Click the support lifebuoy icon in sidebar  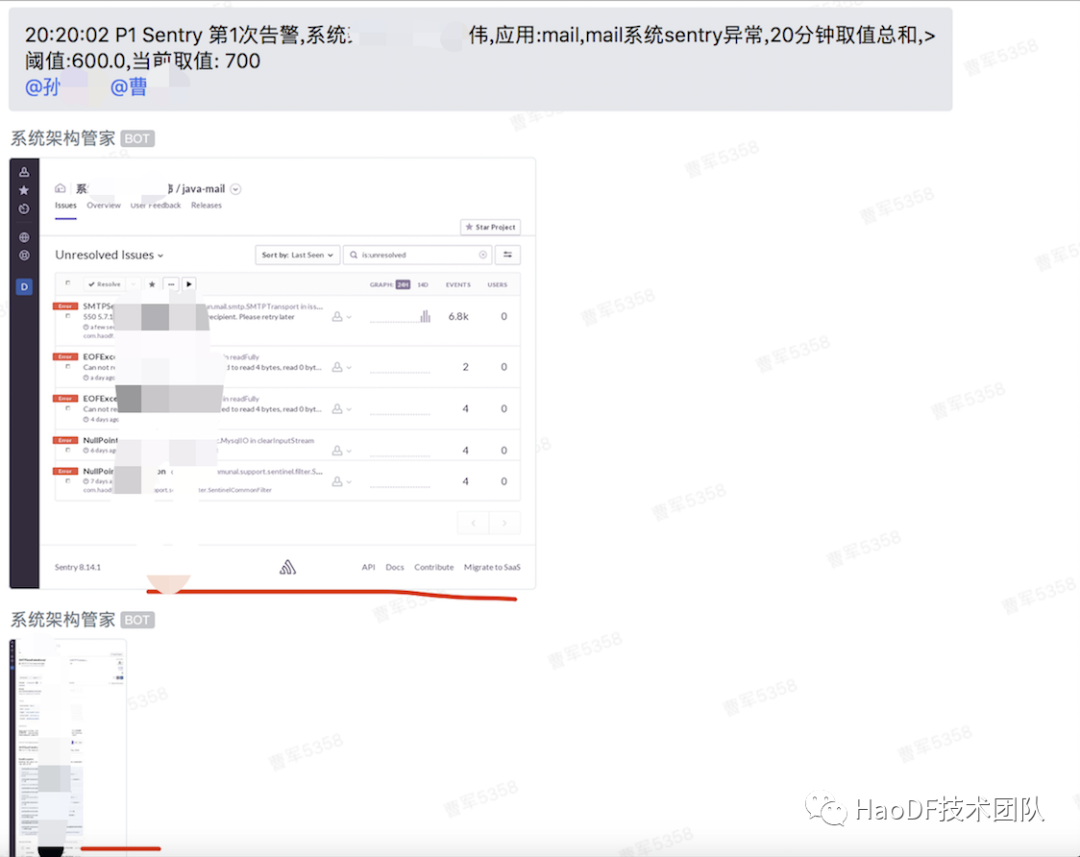24,255
